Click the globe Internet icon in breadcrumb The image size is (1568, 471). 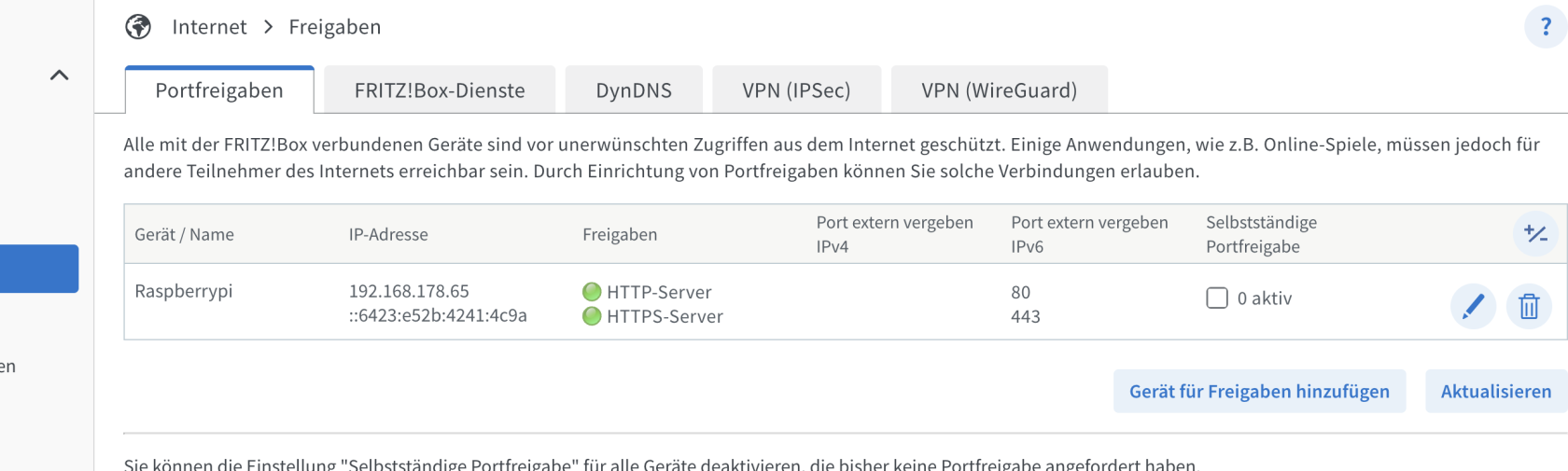pyautogui.click(x=138, y=27)
